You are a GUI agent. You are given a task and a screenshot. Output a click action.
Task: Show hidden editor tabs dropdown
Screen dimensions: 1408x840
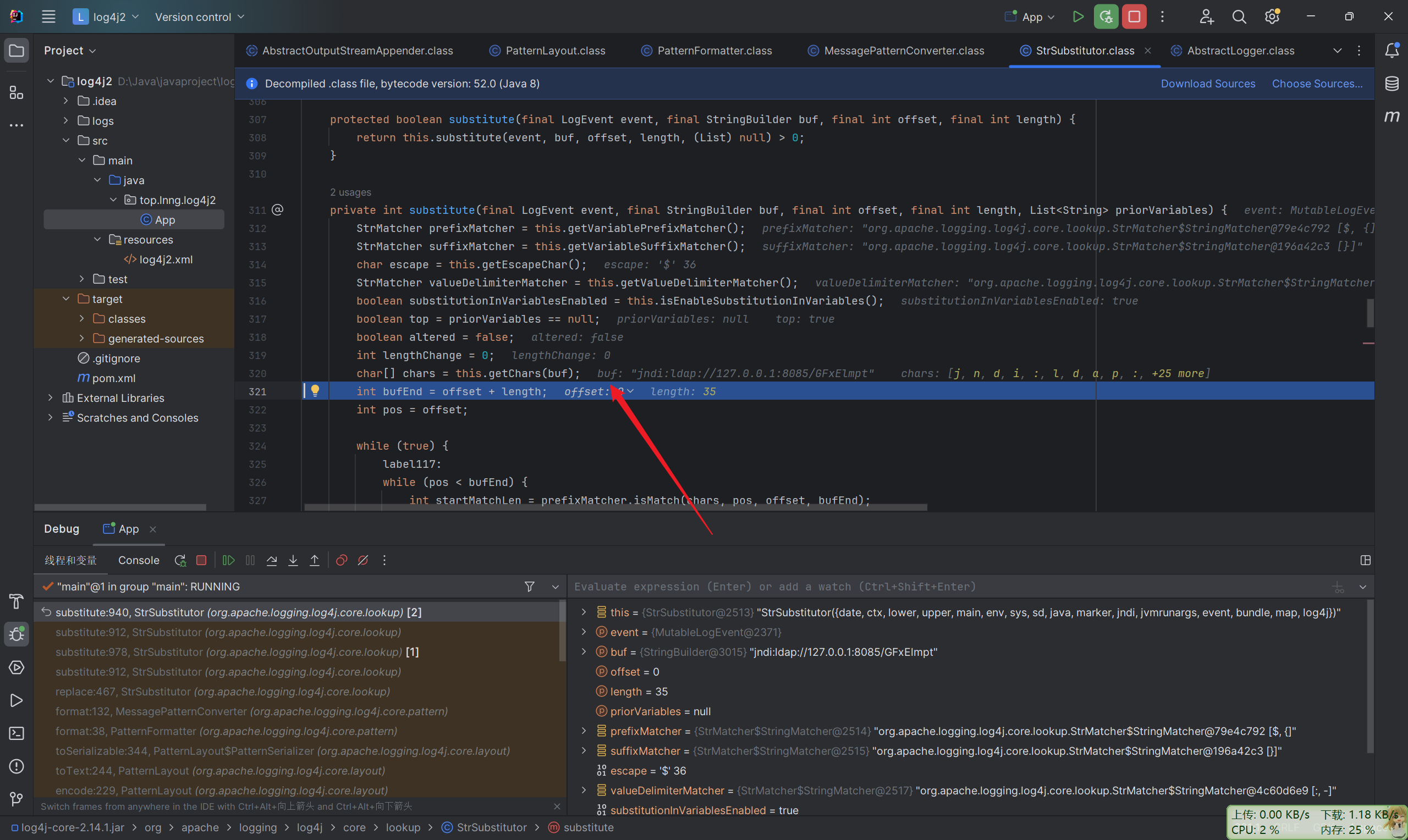(x=1337, y=51)
